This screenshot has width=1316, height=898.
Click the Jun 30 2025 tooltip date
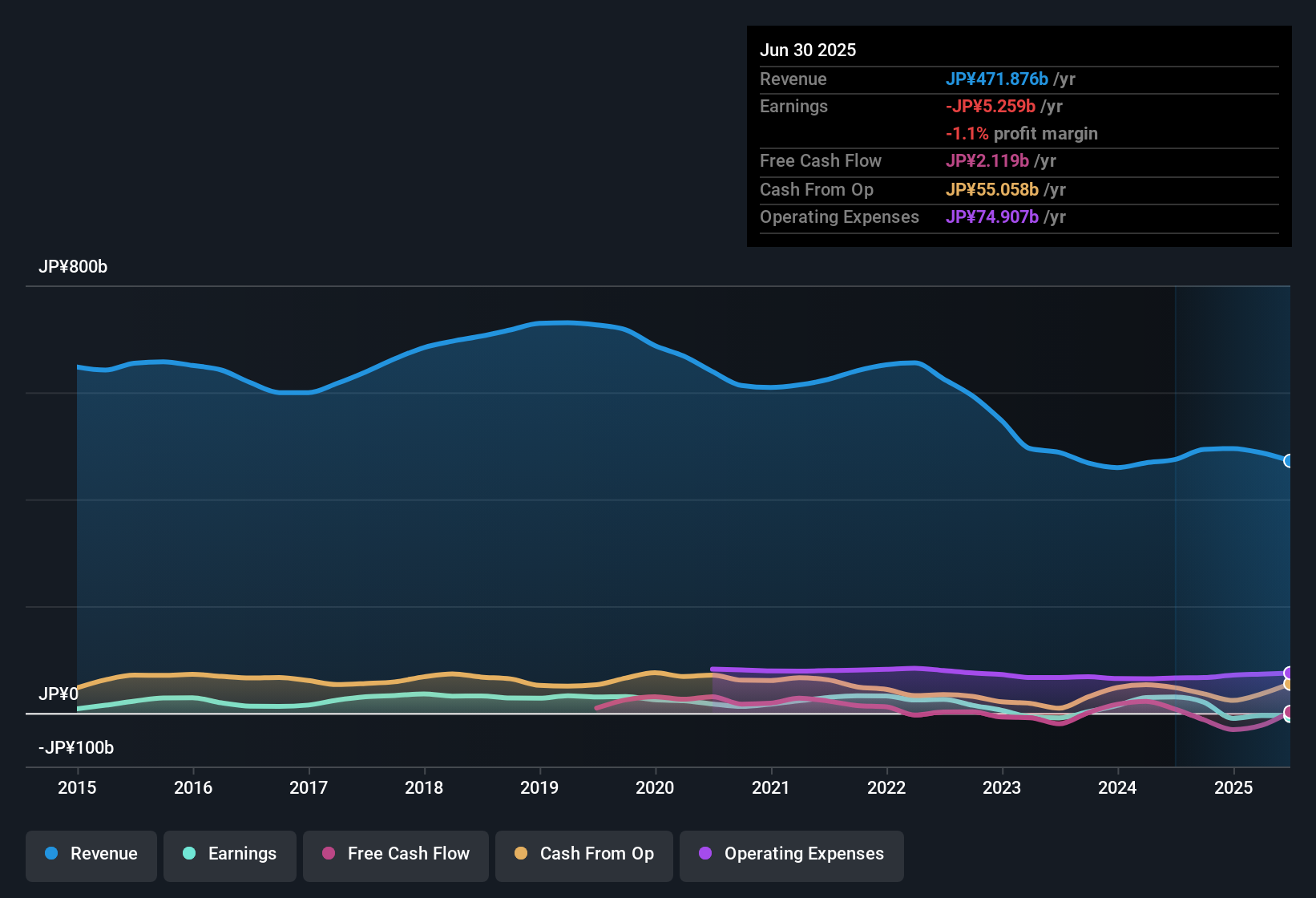(808, 51)
